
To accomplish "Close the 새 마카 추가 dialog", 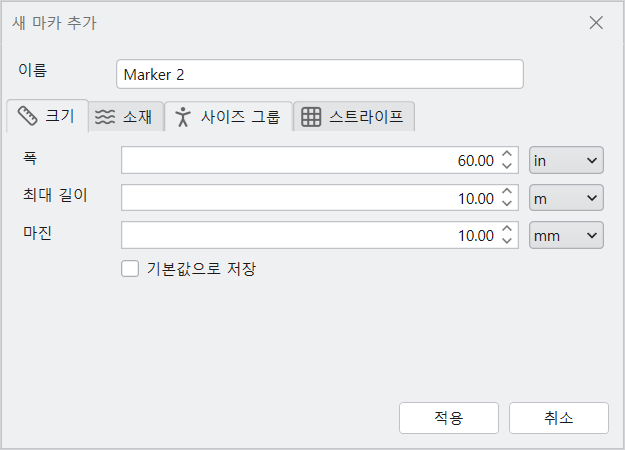I will (x=596, y=23).
